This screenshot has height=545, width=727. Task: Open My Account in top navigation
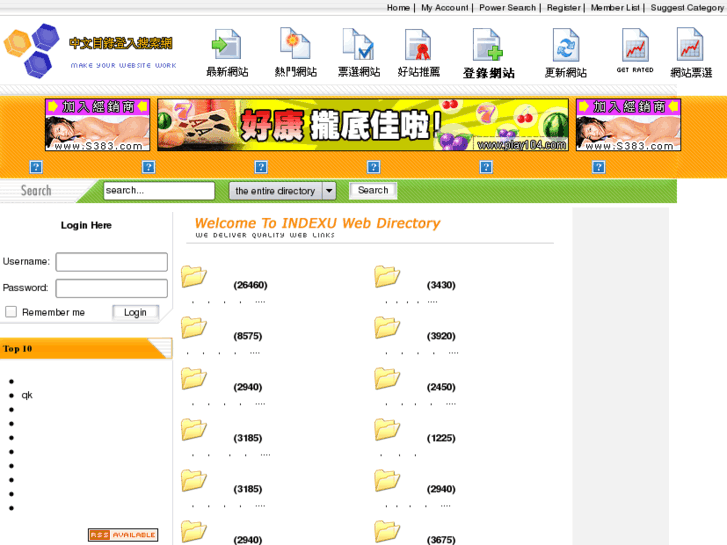pyautogui.click(x=445, y=8)
